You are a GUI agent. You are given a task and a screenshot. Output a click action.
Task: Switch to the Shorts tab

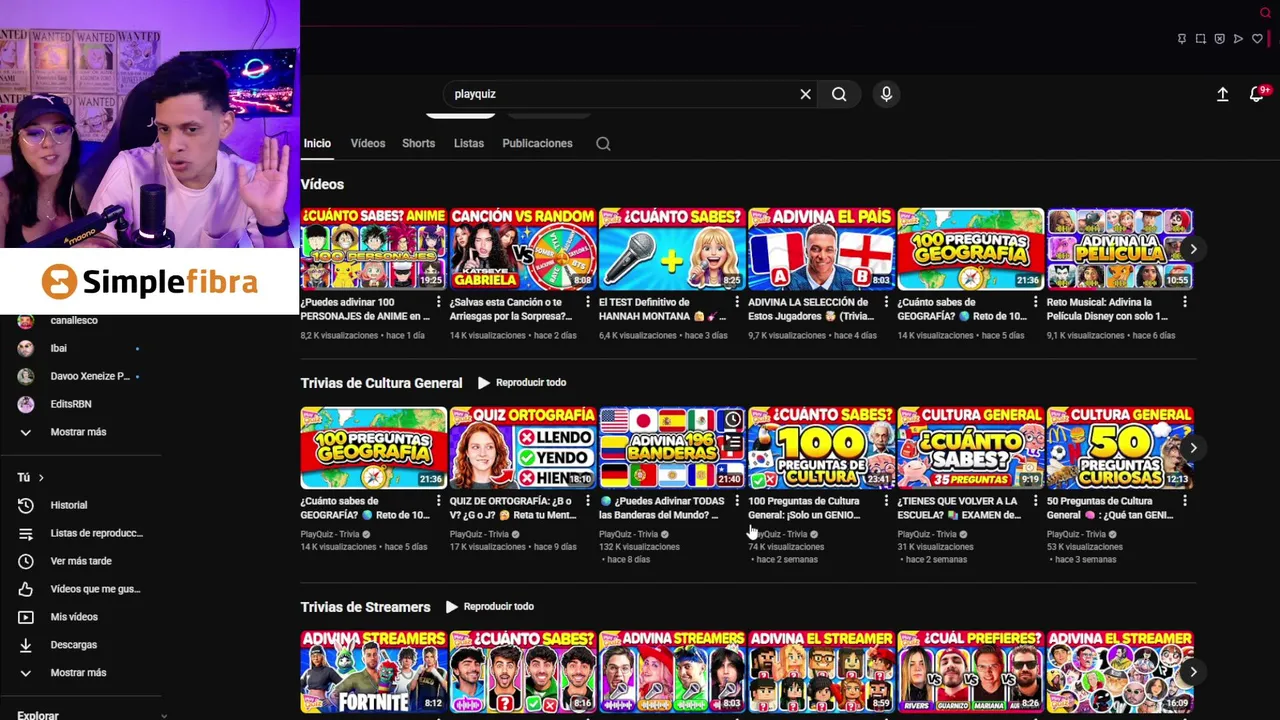[418, 144]
